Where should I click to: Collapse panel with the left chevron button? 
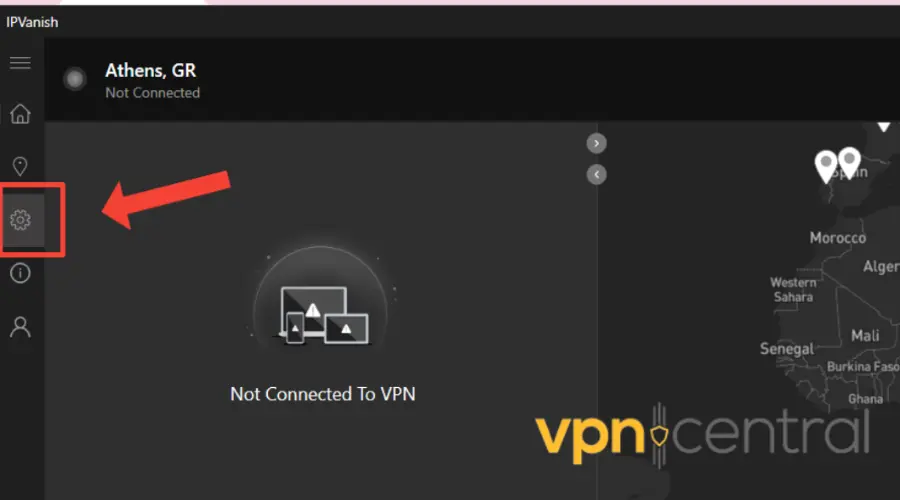point(596,175)
